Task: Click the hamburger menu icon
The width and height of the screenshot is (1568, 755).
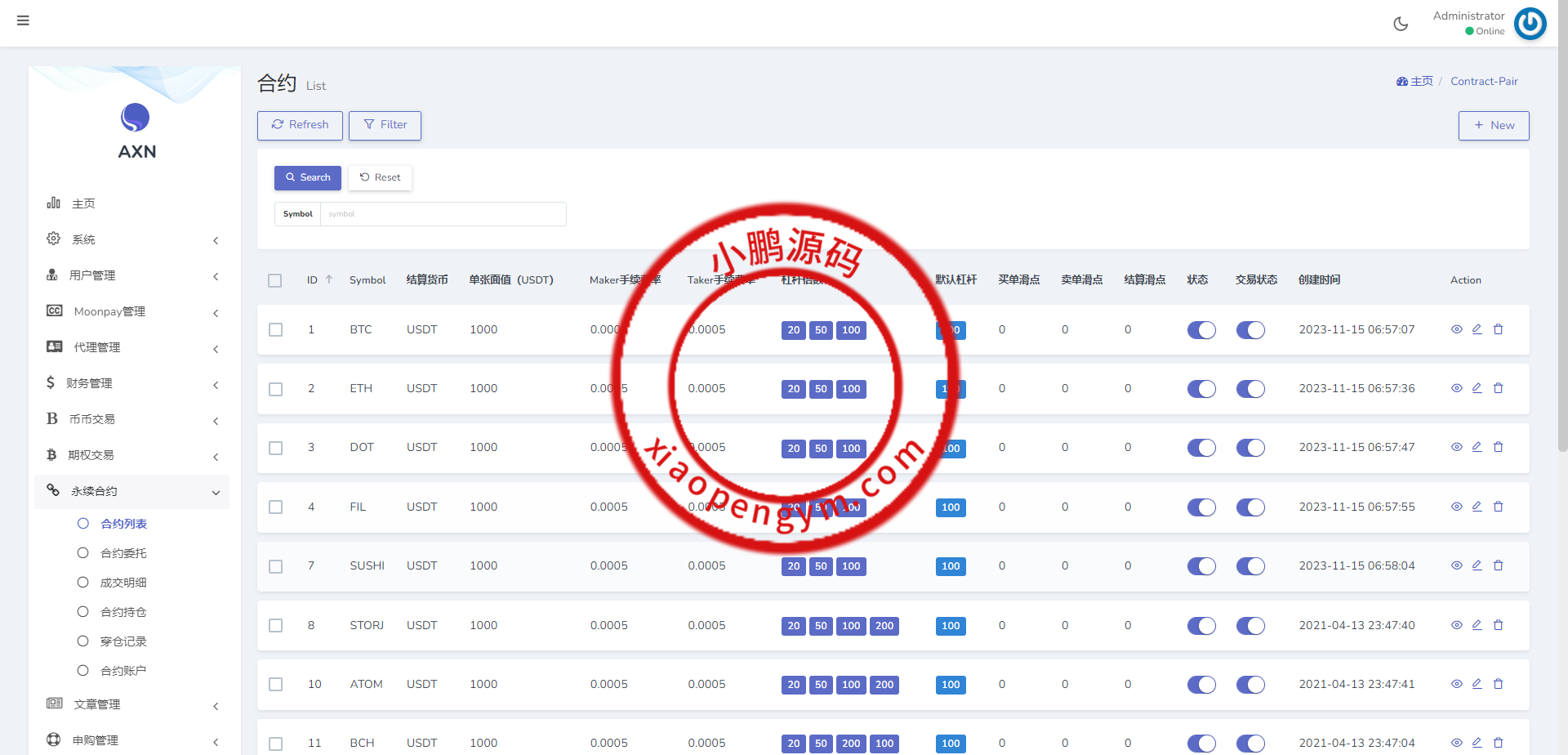Action: [x=23, y=20]
